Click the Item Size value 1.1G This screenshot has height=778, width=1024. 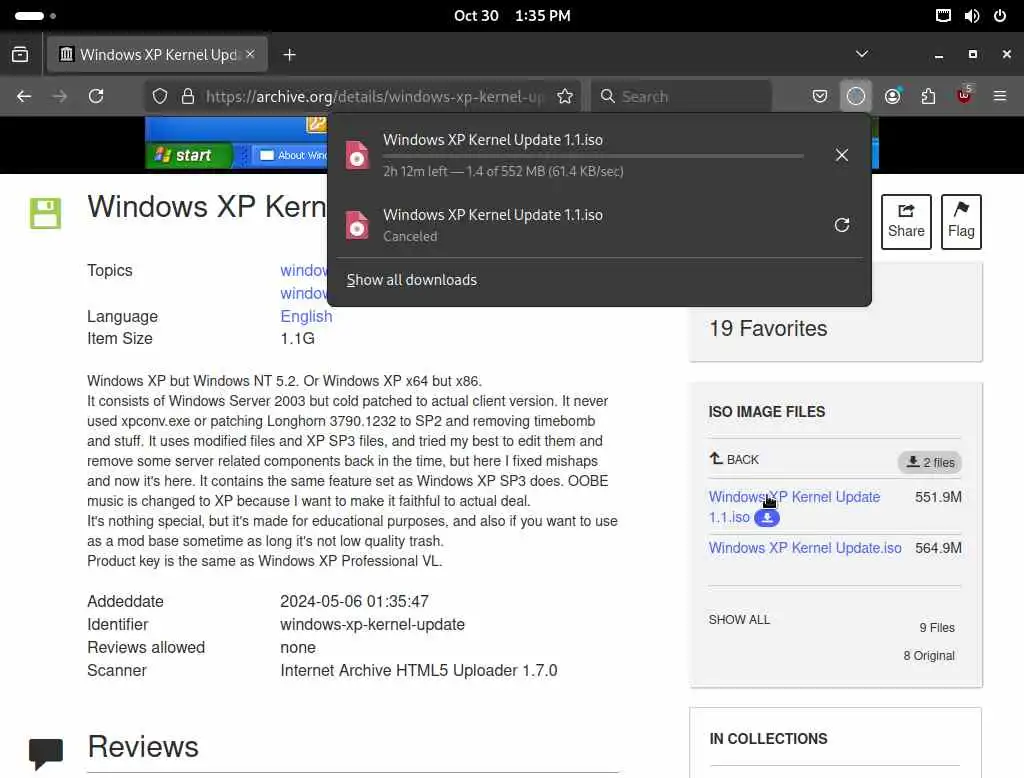click(x=297, y=338)
